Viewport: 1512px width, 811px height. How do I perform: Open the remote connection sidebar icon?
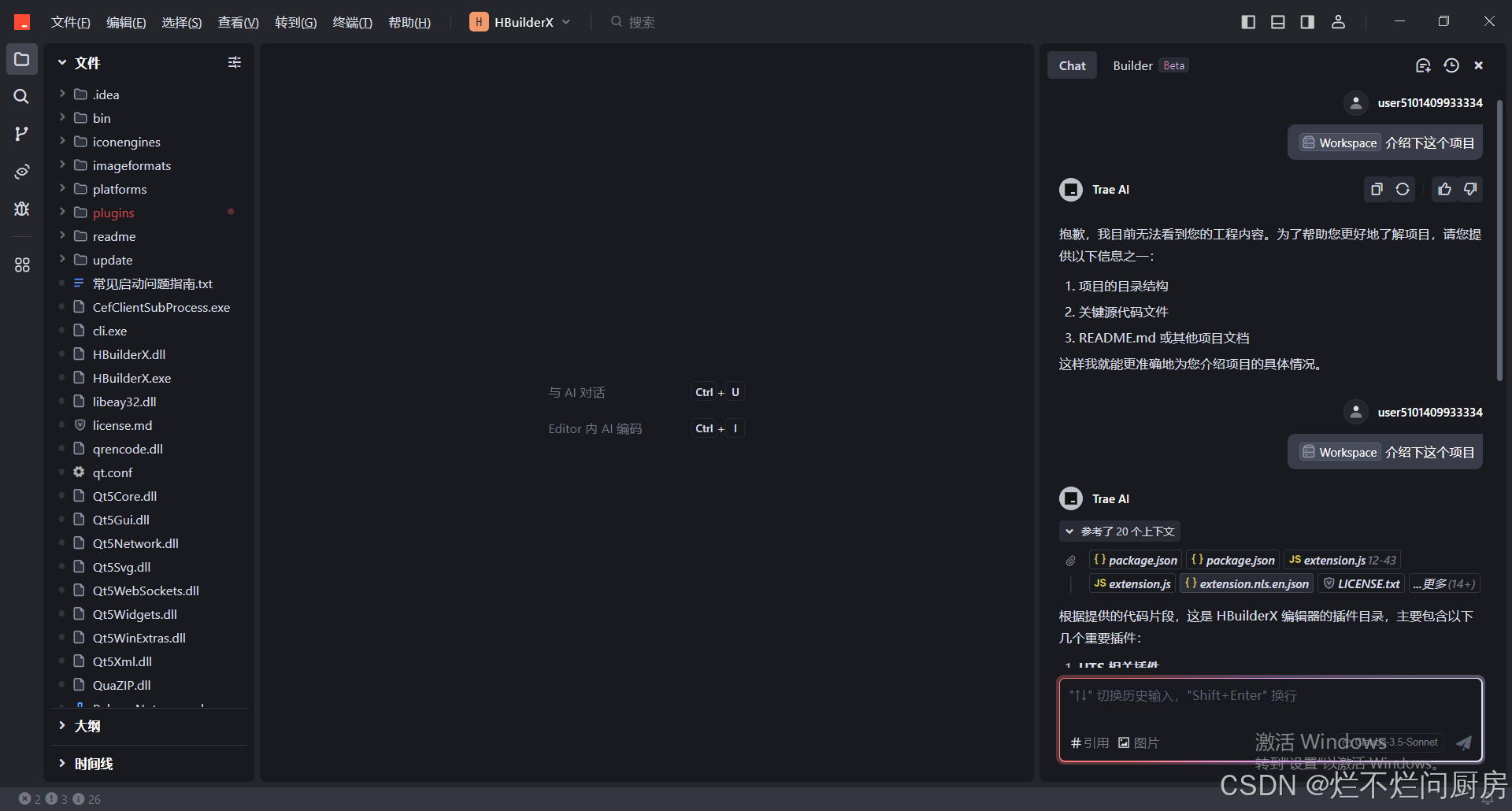(x=22, y=171)
